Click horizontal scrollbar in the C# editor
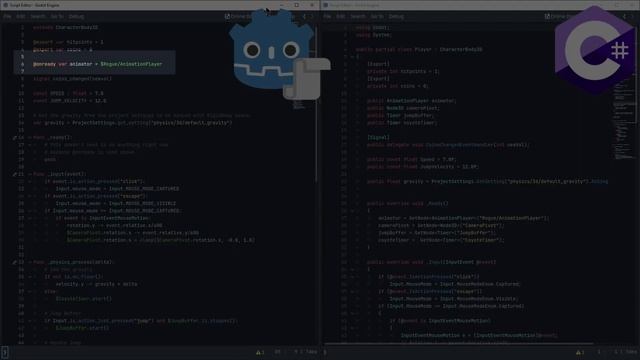Screen dimensions: 640x360 (x=458, y=344)
